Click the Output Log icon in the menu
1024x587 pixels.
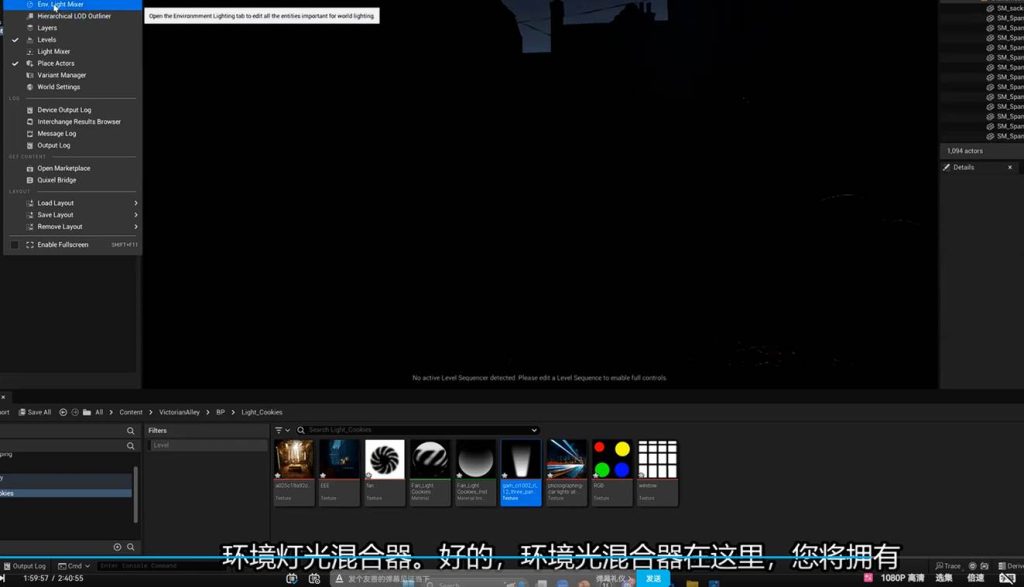click(x=29, y=145)
